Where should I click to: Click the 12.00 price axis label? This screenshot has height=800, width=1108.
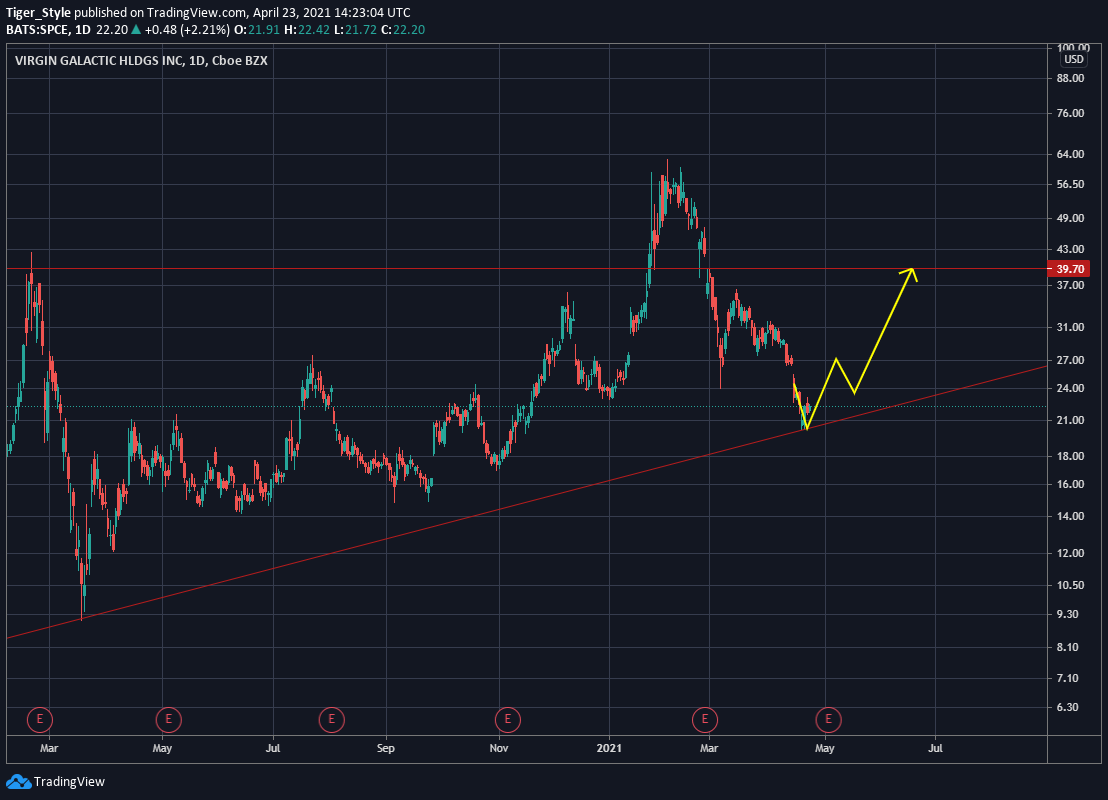pos(1071,553)
